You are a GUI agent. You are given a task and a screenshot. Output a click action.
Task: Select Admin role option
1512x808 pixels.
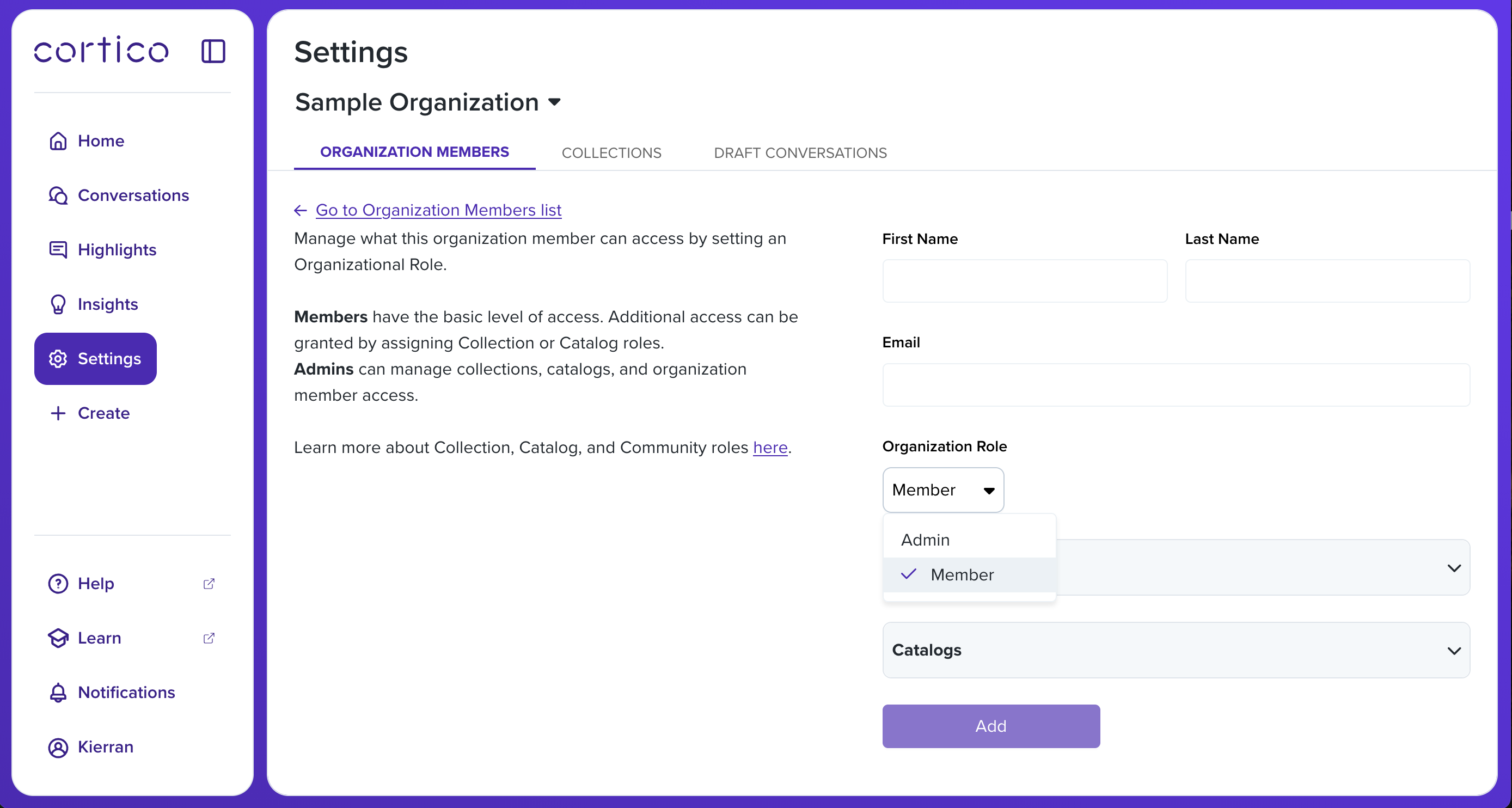click(925, 540)
